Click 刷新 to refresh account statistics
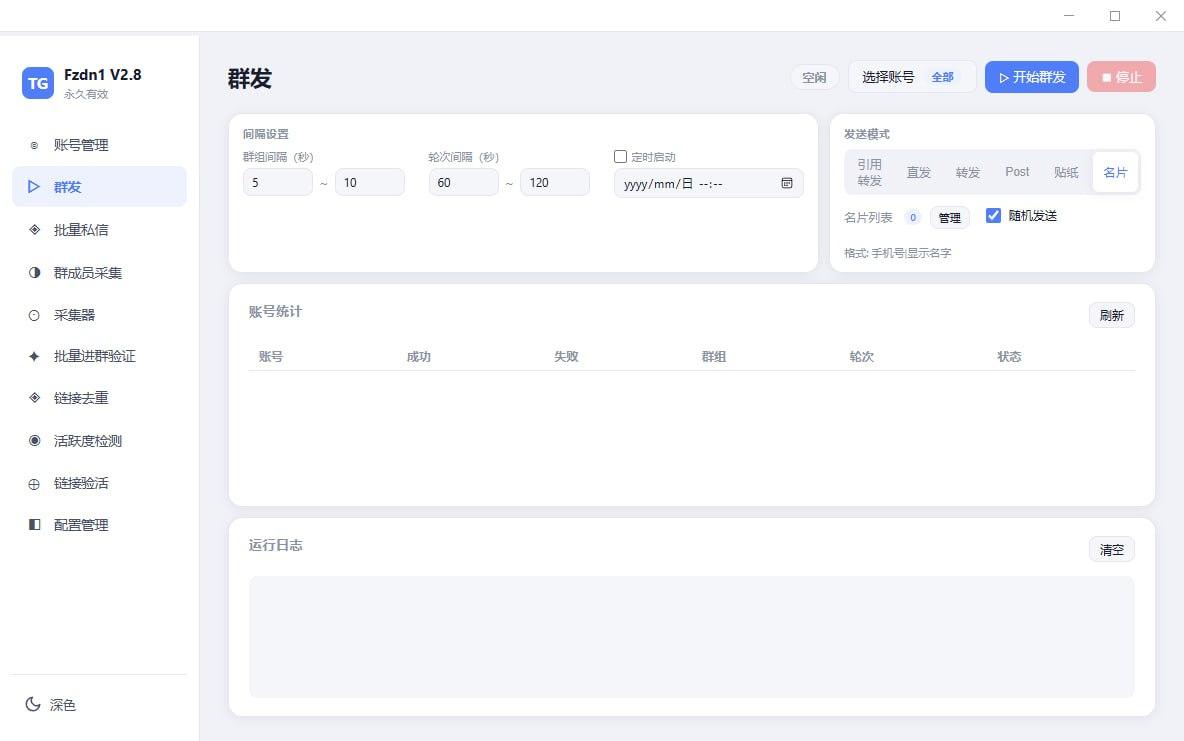The width and height of the screenshot is (1184, 741). coord(1111,314)
